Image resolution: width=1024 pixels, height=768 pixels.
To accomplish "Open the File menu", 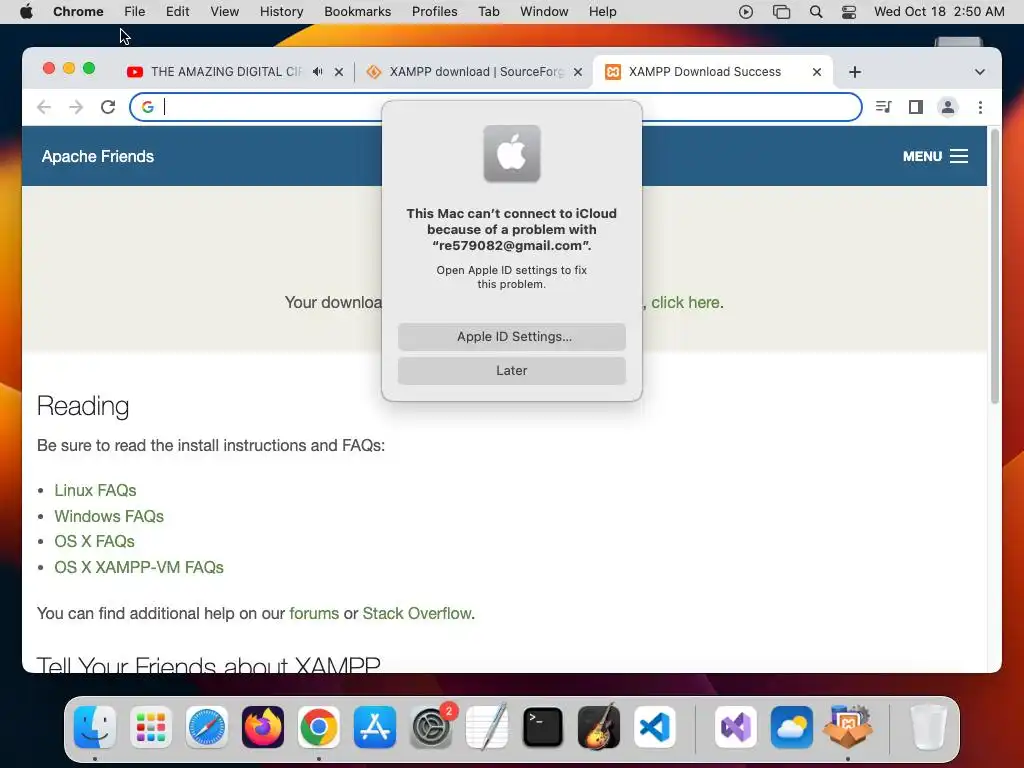I will [x=135, y=12].
